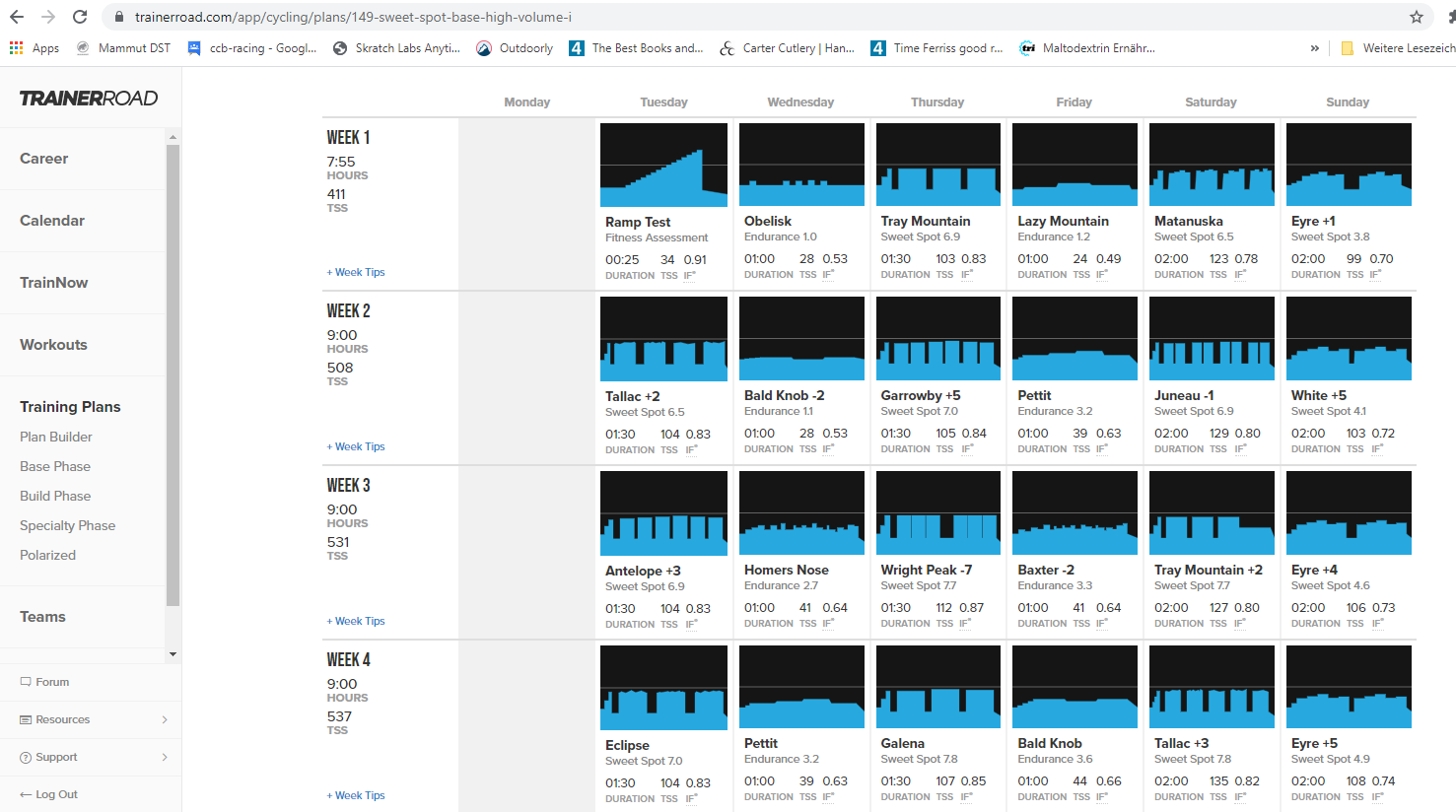Screen dimensions: 1456x812
Task: Open the Time Ferriss bookmark
Action: [x=936, y=48]
